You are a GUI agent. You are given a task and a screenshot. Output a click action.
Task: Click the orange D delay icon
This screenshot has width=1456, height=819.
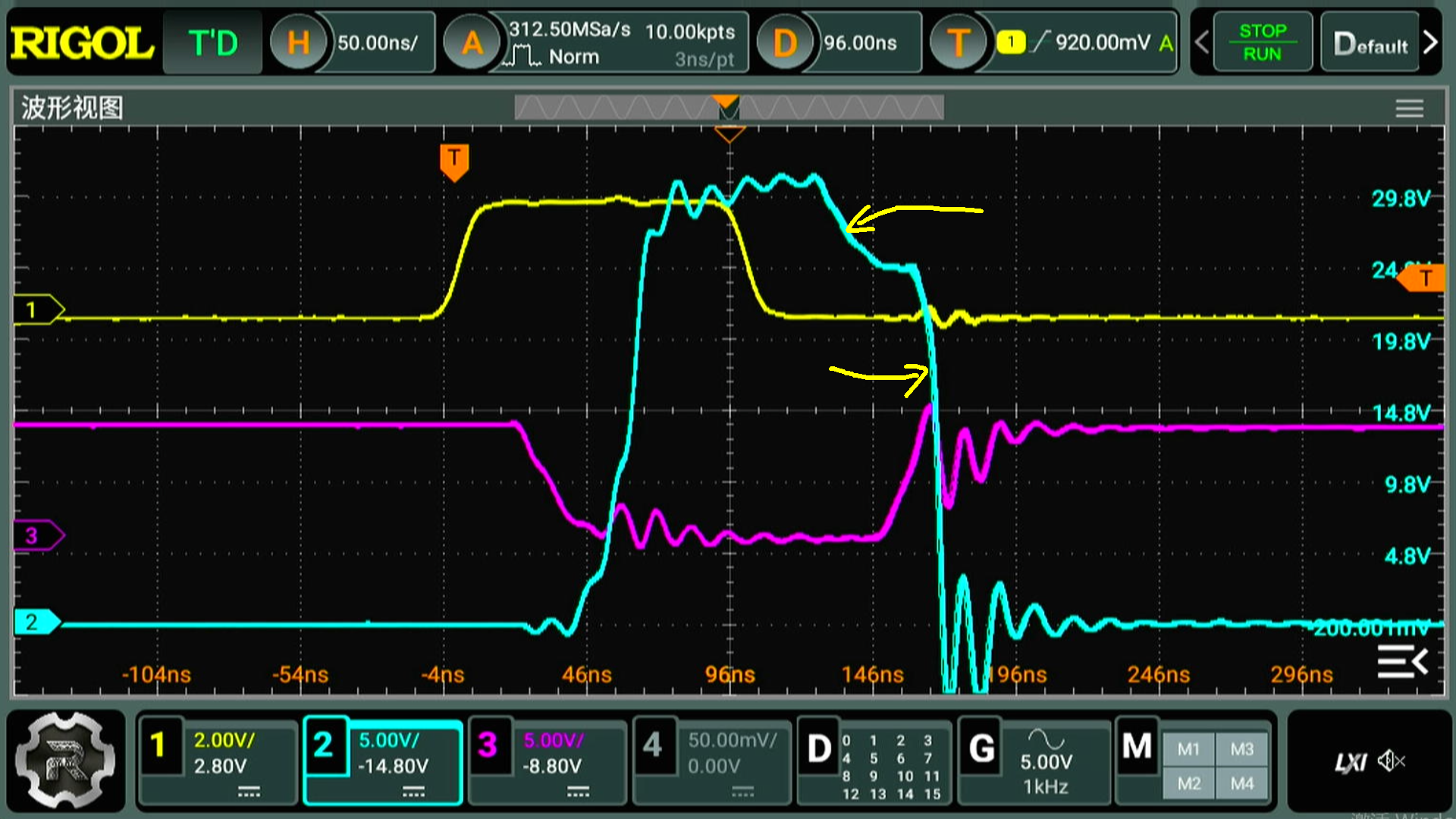tap(785, 43)
